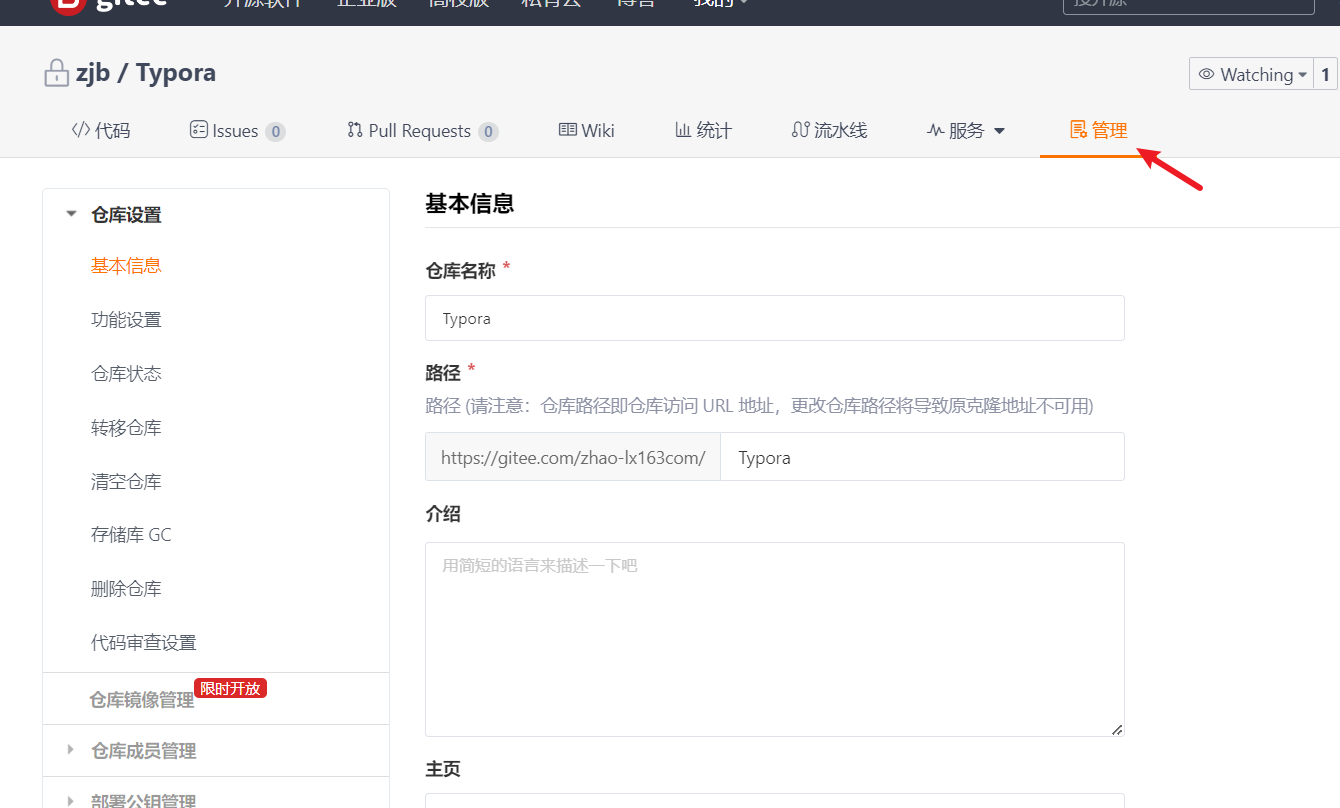Expand the 仓库成员管理 section
The height and width of the screenshot is (808, 1340).
pyautogui.click(x=69, y=750)
